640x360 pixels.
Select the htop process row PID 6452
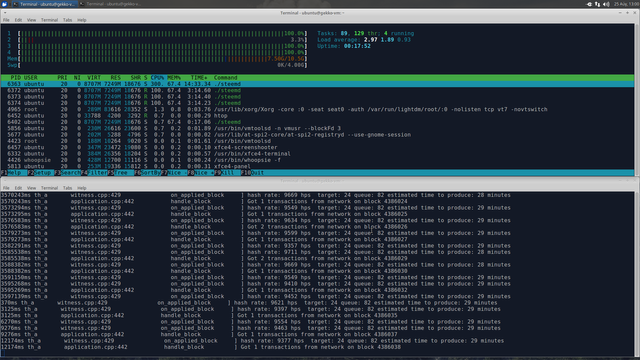click(x=318, y=116)
